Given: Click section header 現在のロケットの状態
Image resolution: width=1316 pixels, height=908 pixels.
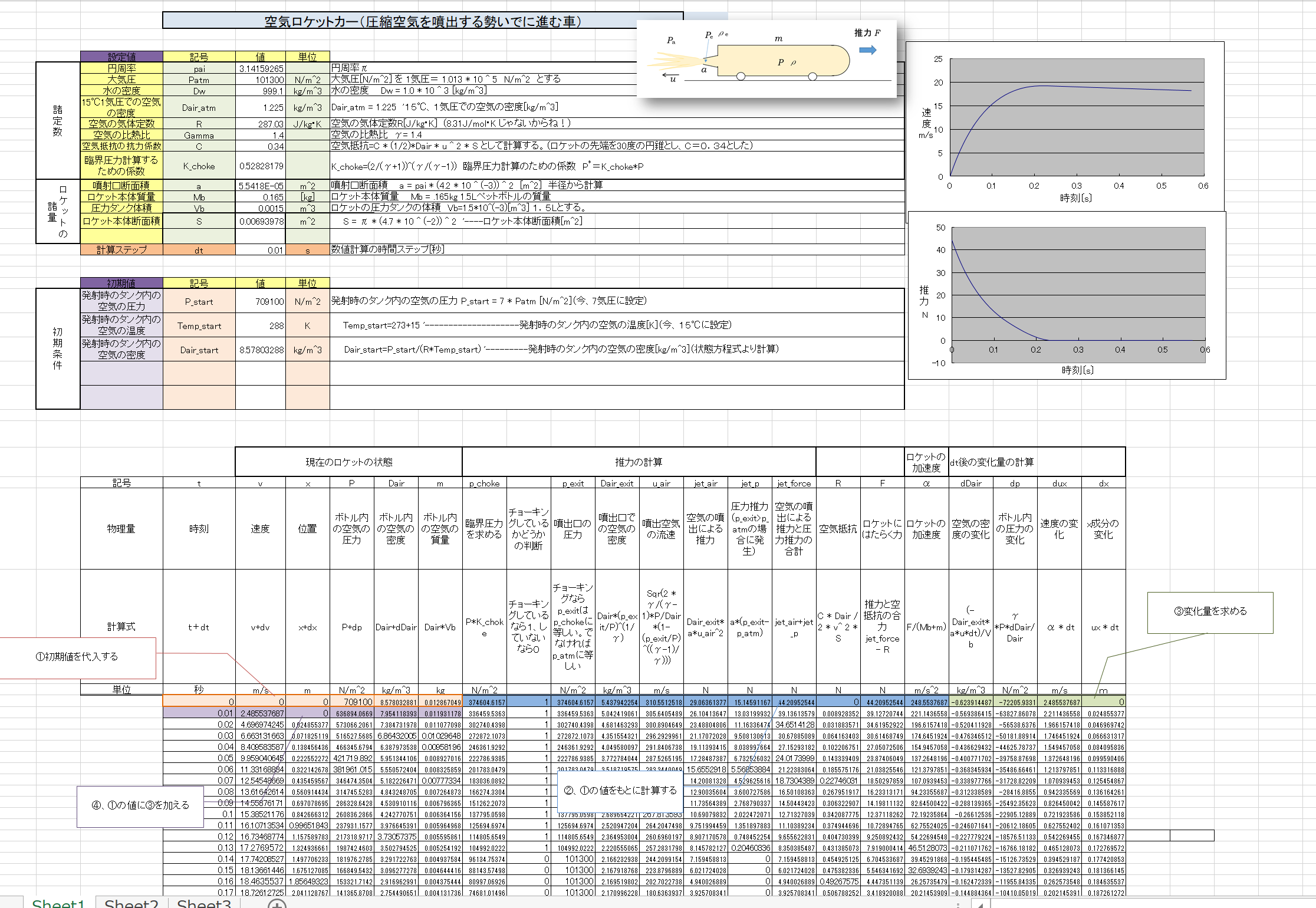Looking at the screenshot, I should coord(349,462).
